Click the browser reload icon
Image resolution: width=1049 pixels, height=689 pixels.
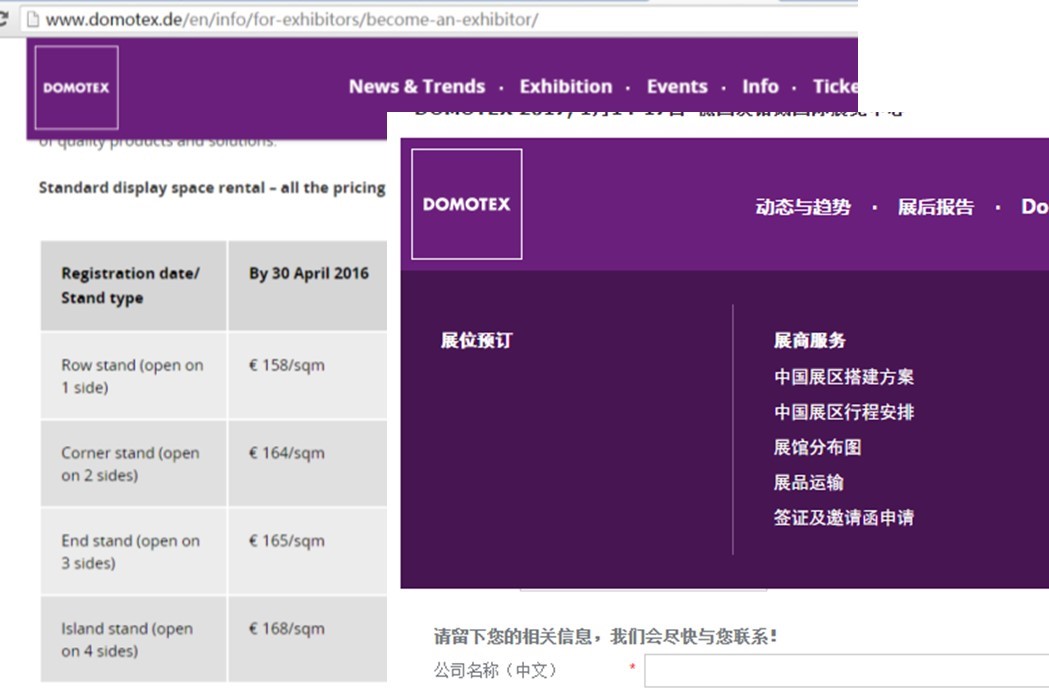point(3,19)
